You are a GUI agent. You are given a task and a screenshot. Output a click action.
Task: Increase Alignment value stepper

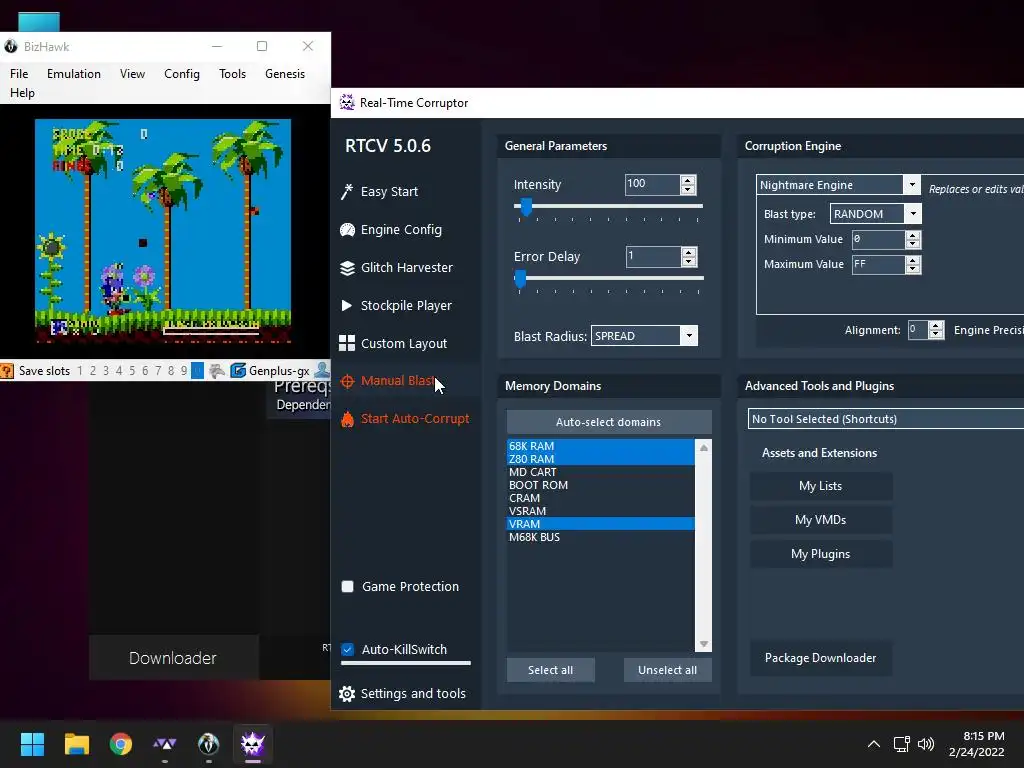[x=936, y=325]
